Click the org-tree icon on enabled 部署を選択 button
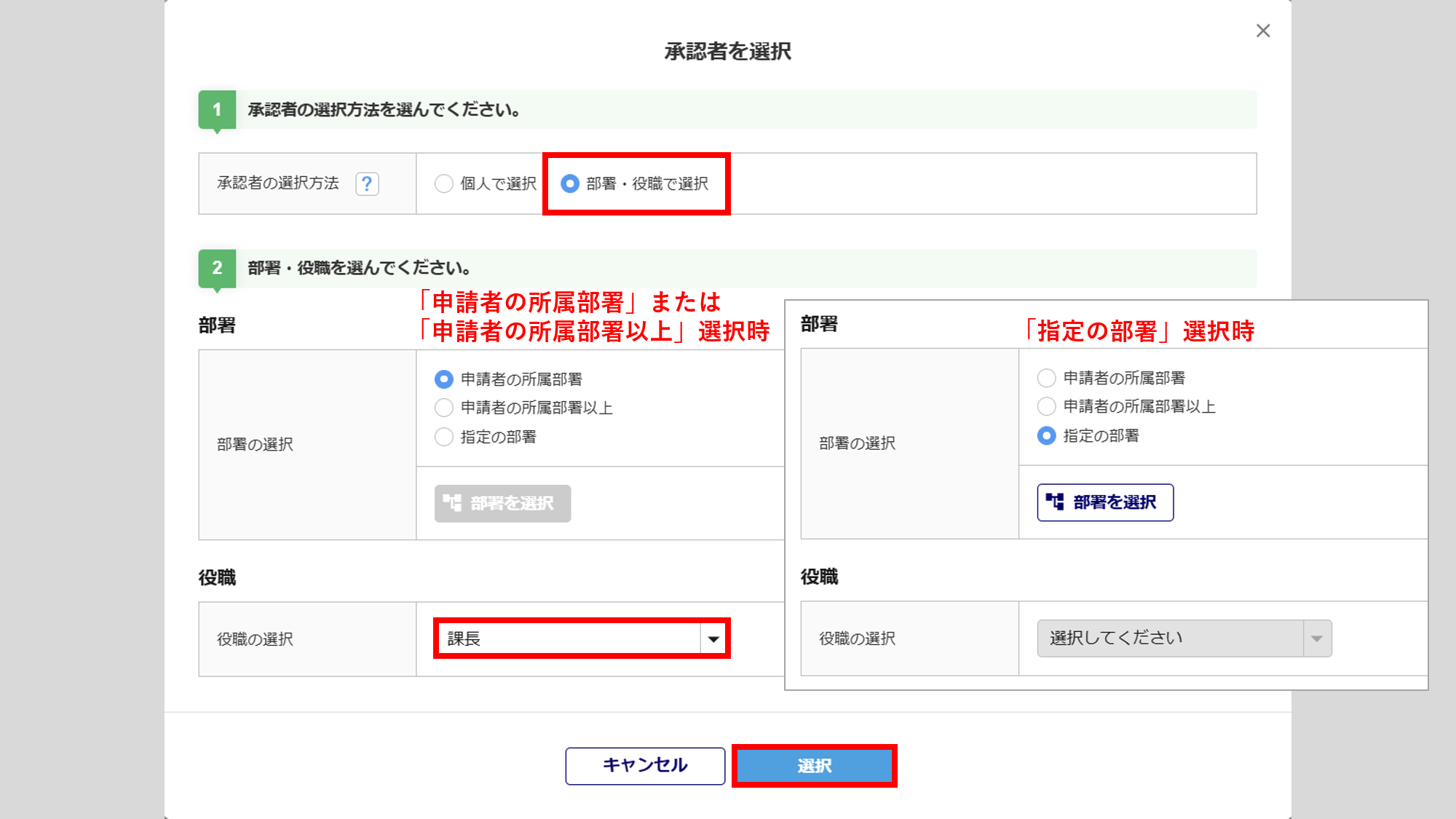The image size is (1456, 819). 1055,502
